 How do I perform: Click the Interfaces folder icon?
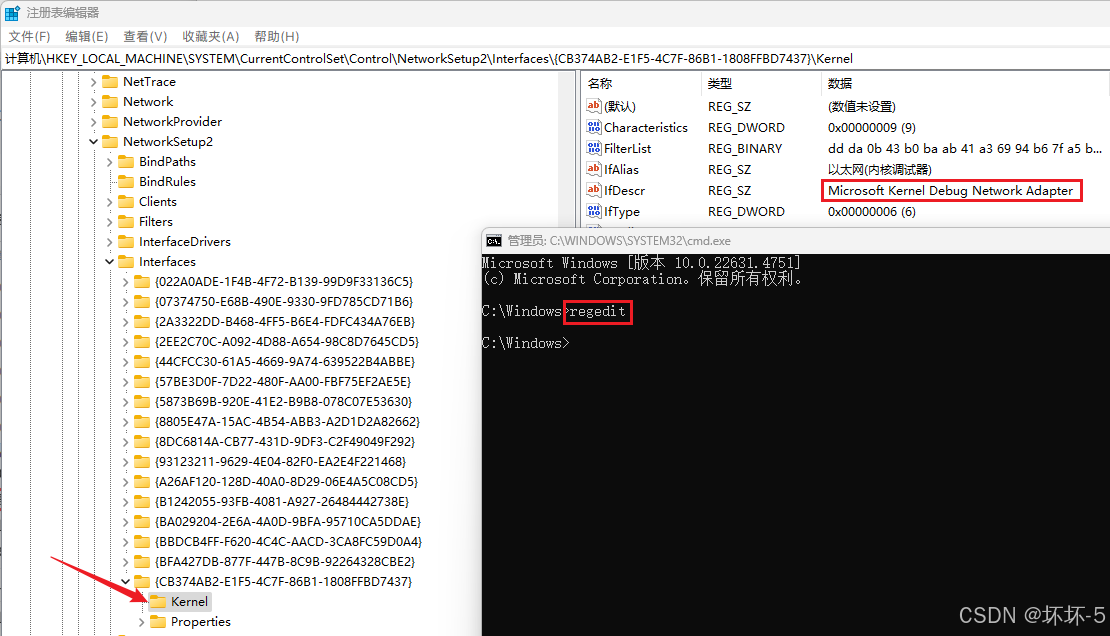pos(126,261)
